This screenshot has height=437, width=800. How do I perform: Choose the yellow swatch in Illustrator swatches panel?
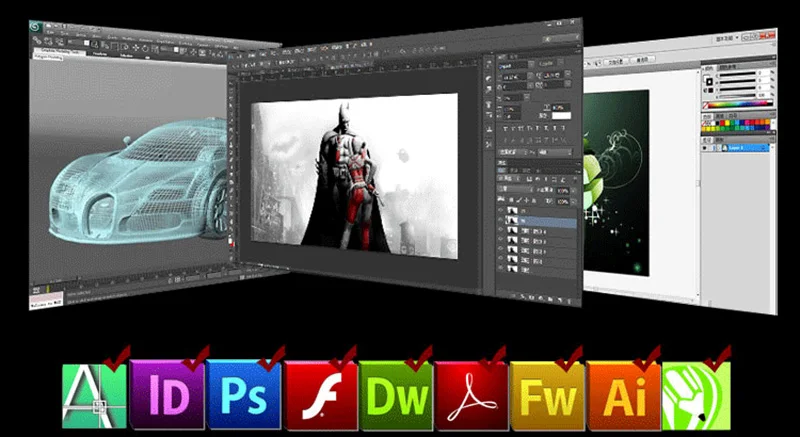point(727,123)
